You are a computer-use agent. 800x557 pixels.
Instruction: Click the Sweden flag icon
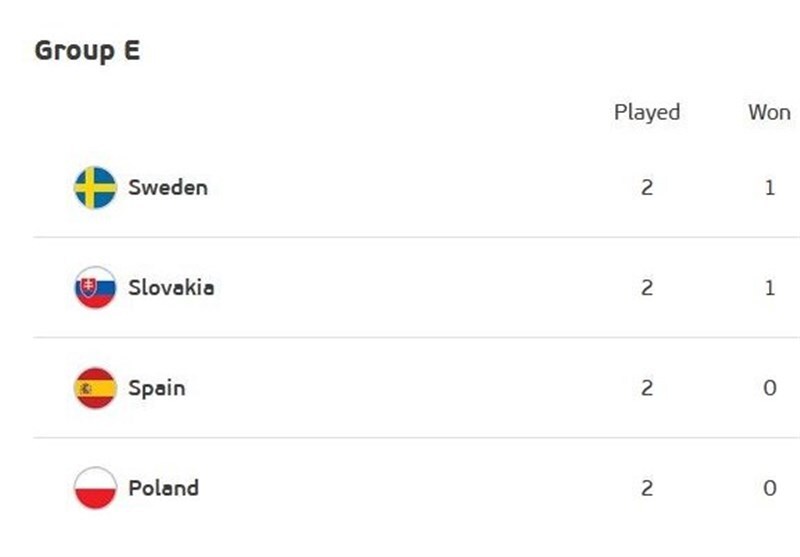tap(95, 188)
